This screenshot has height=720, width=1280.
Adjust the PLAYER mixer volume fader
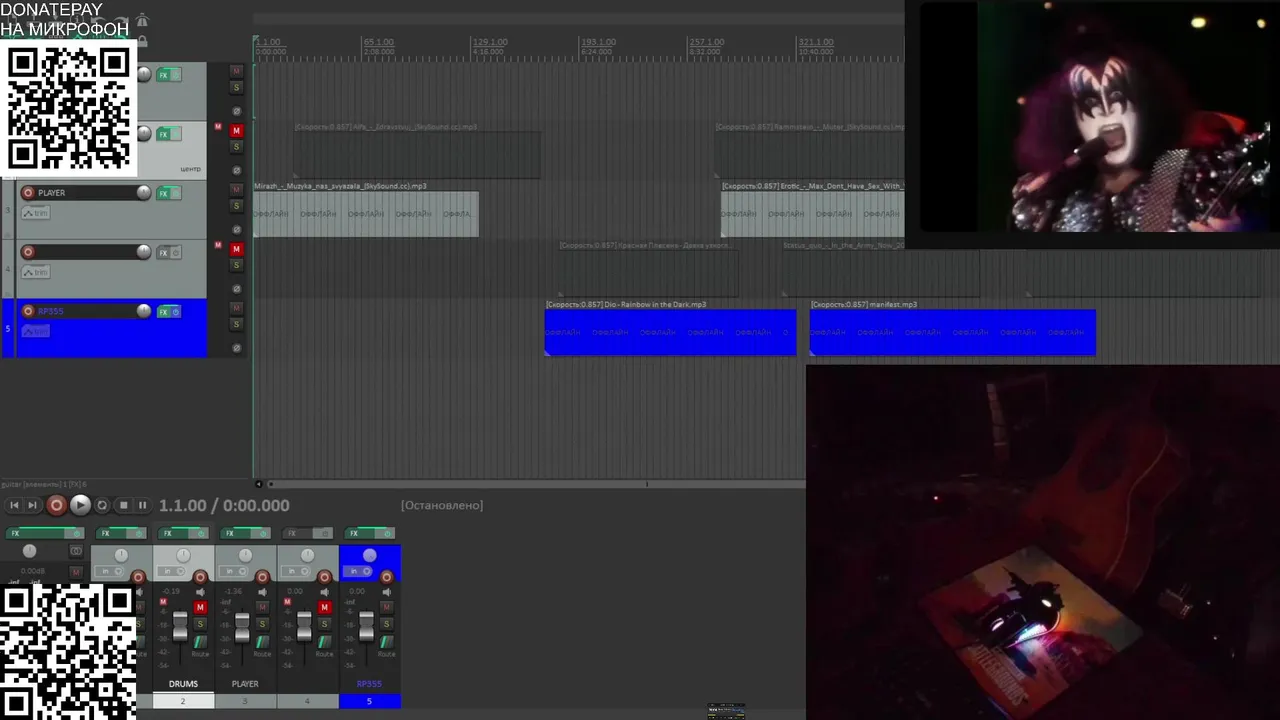coord(242,627)
